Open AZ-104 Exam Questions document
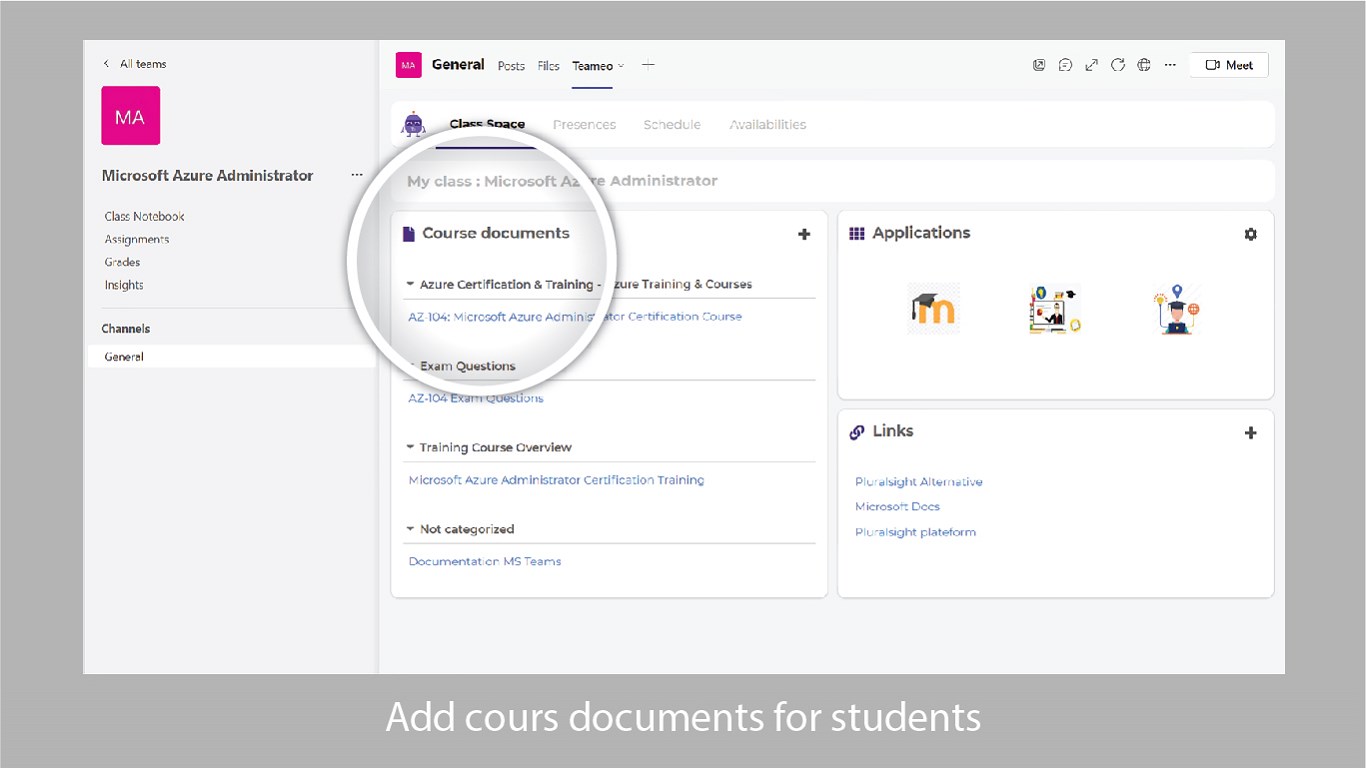Image resolution: width=1366 pixels, height=768 pixels. tap(476, 398)
